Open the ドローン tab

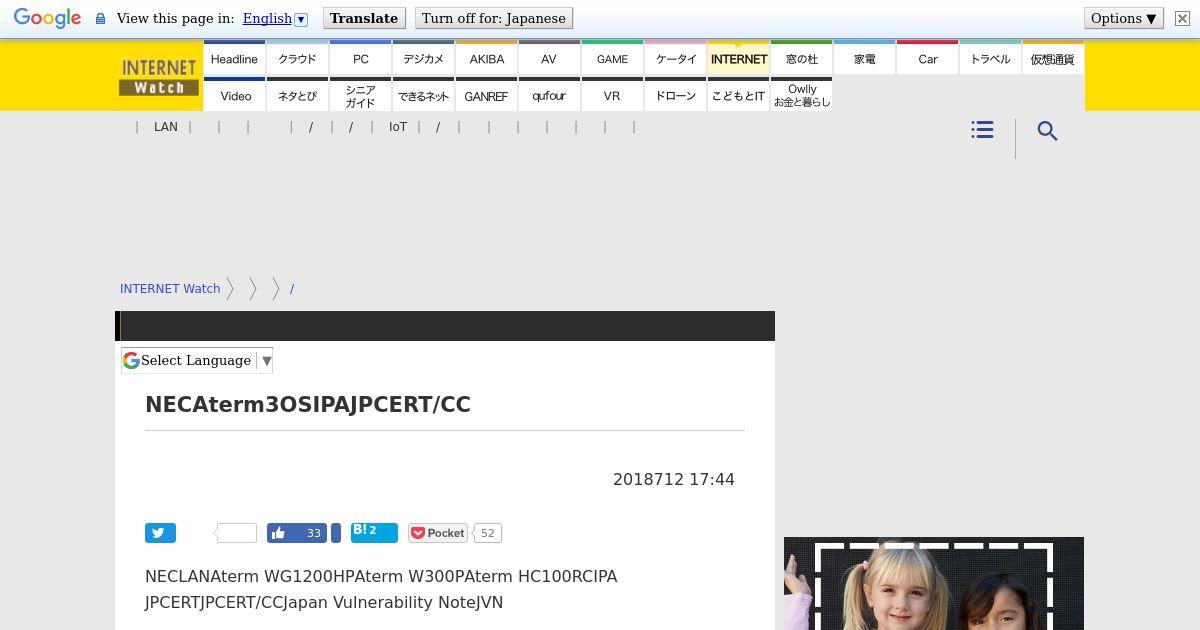coord(675,95)
